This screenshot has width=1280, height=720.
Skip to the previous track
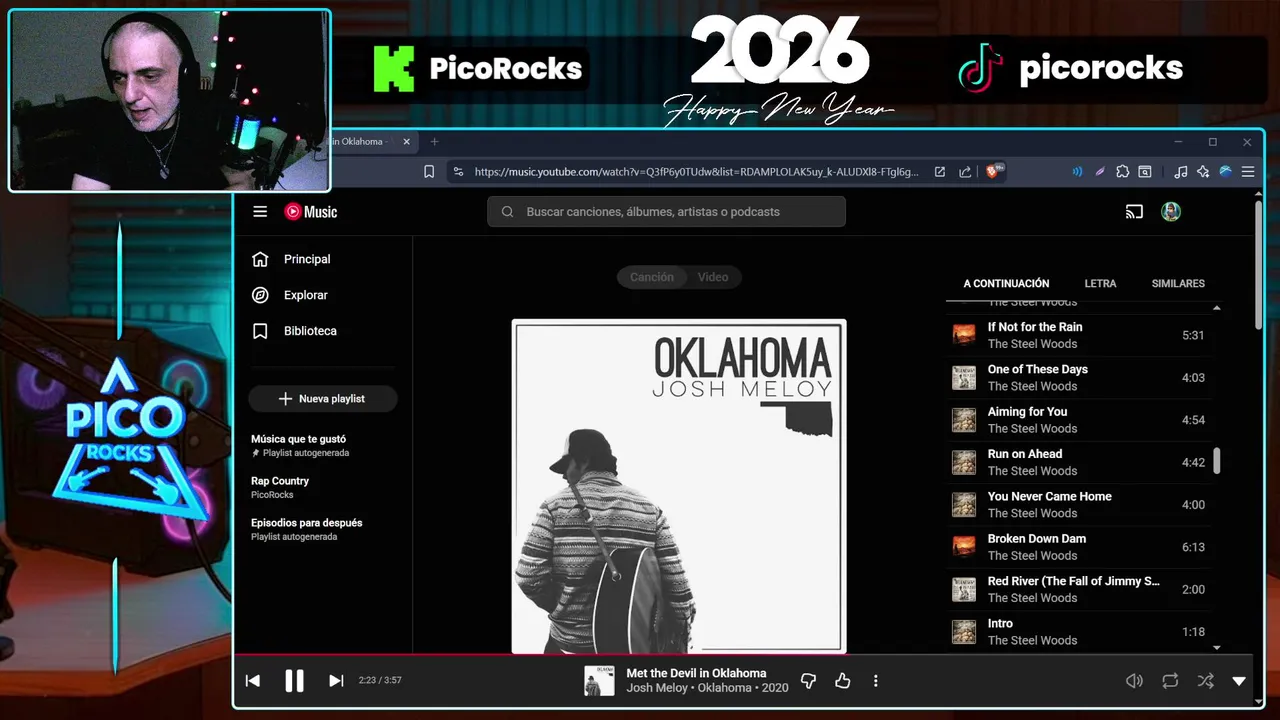tap(253, 681)
